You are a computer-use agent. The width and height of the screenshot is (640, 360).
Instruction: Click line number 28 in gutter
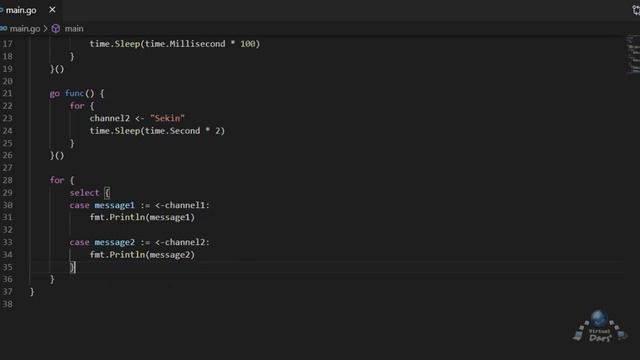pos(7,180)
